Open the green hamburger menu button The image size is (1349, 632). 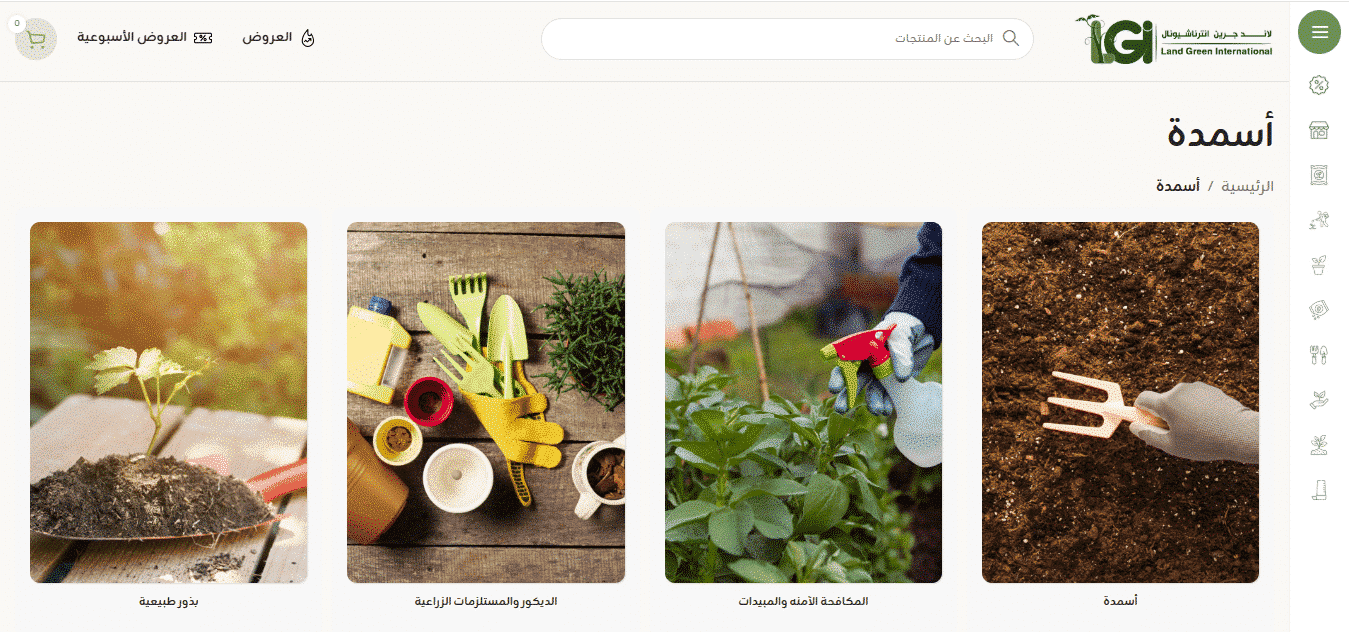pyautogui.click(x=1319, y=32)
